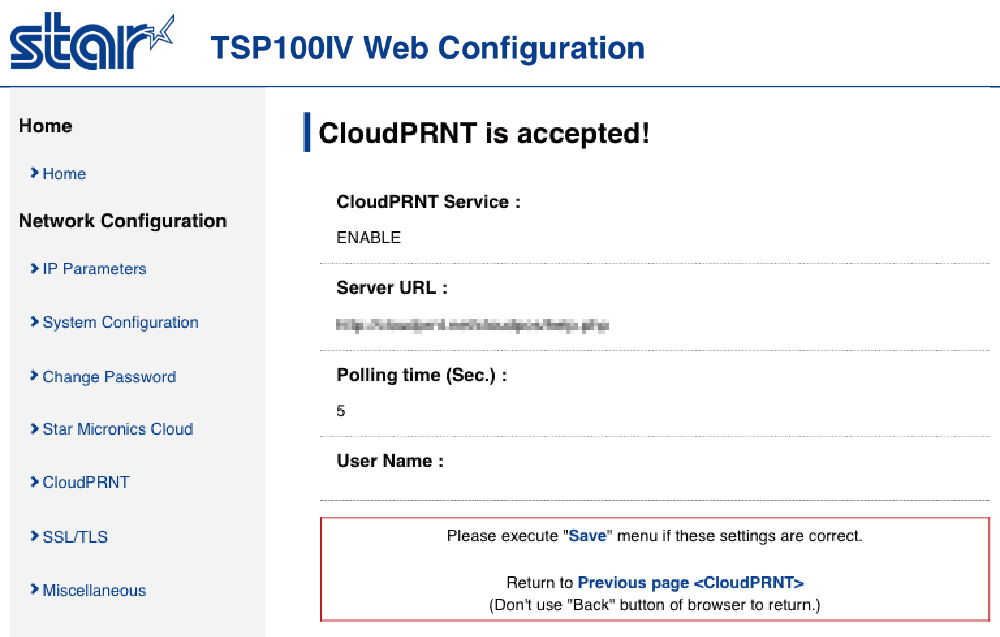
Task: Click the Star logo in the header
Action: click(90, 42)
